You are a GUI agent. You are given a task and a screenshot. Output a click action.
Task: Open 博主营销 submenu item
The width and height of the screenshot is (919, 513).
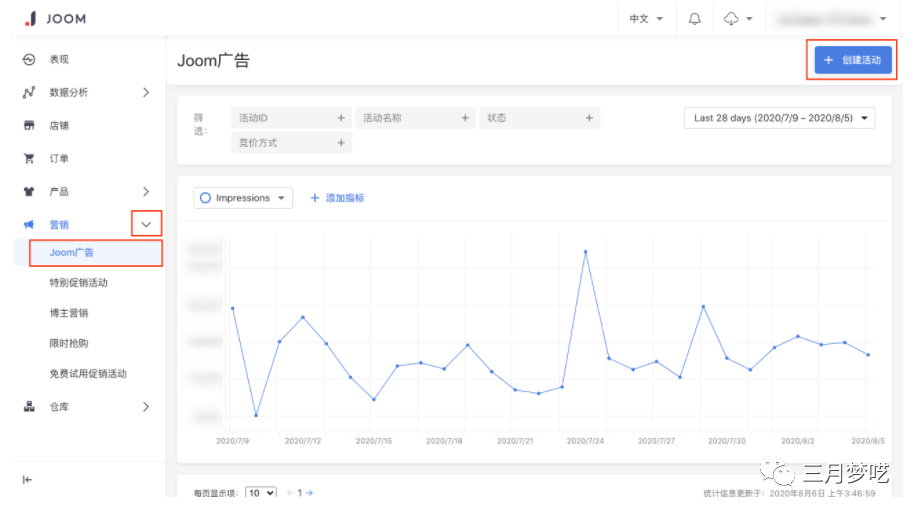pyautogui.click(x=69, y=313)
